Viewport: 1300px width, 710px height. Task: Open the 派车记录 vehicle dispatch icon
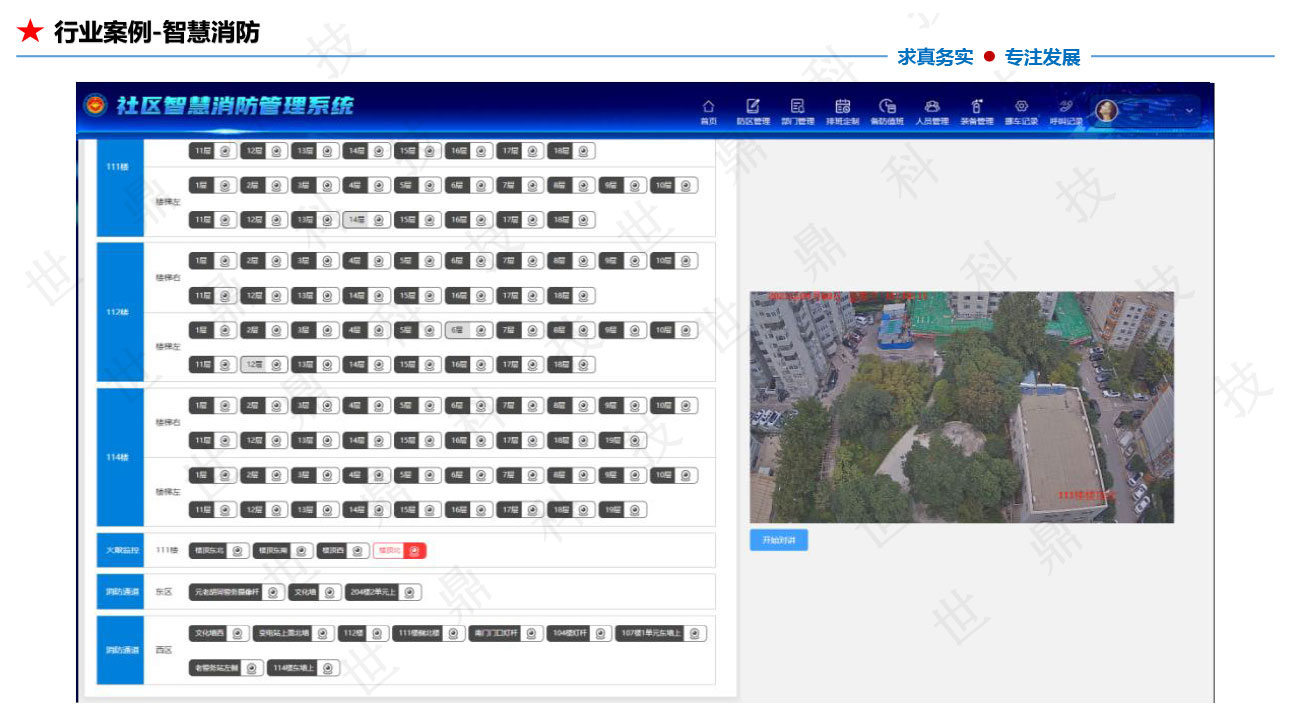pos(1021,104)
